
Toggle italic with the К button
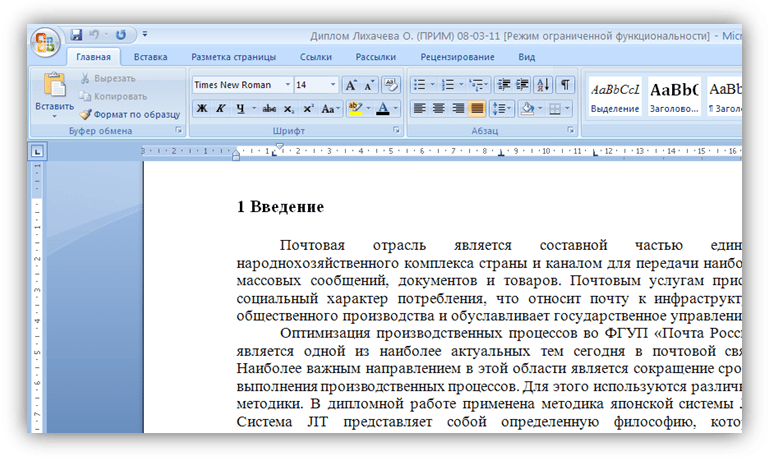(221, 108)
